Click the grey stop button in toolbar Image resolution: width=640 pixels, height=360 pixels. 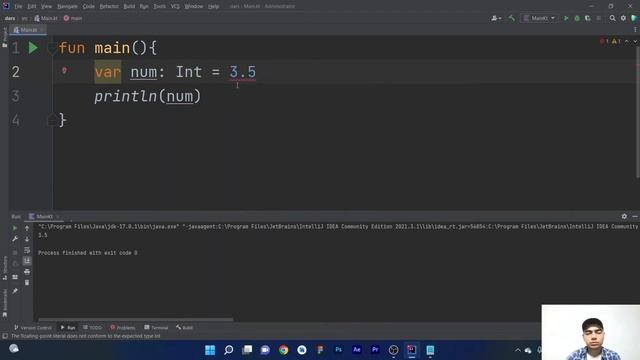(598, 18)
